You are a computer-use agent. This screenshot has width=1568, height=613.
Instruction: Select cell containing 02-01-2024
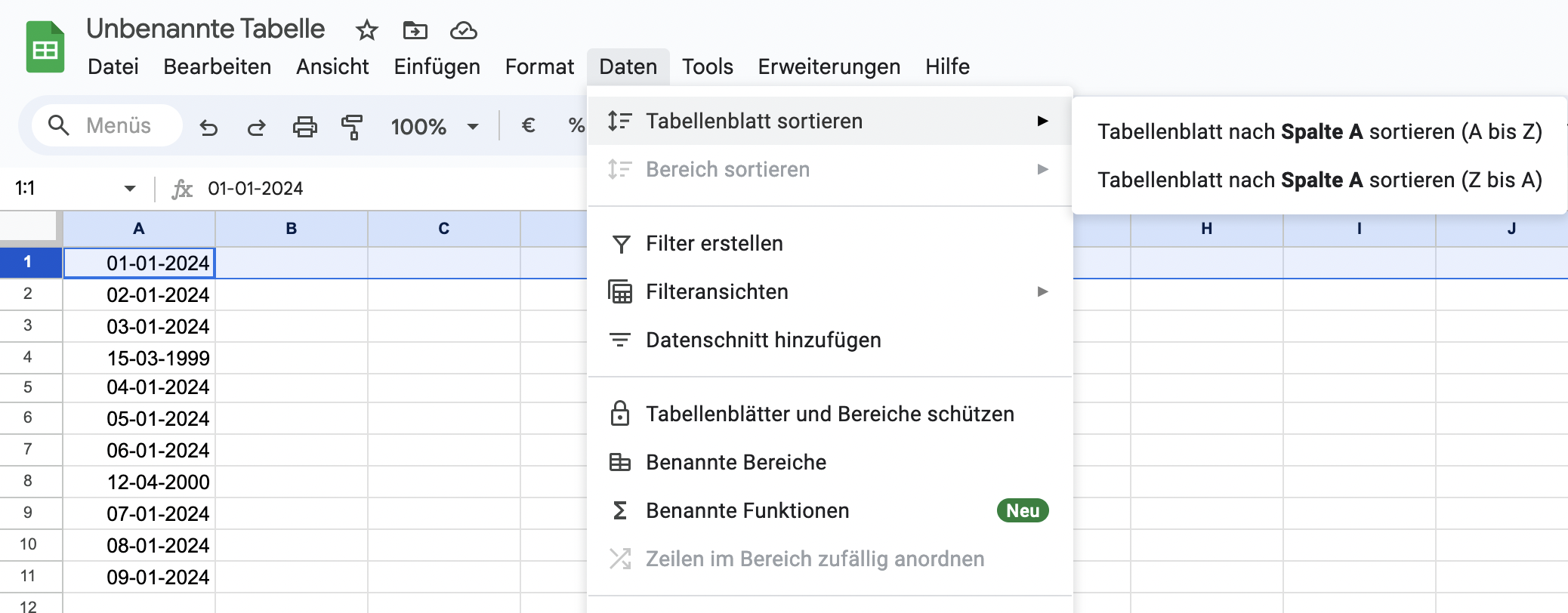(x=139, y=294)
